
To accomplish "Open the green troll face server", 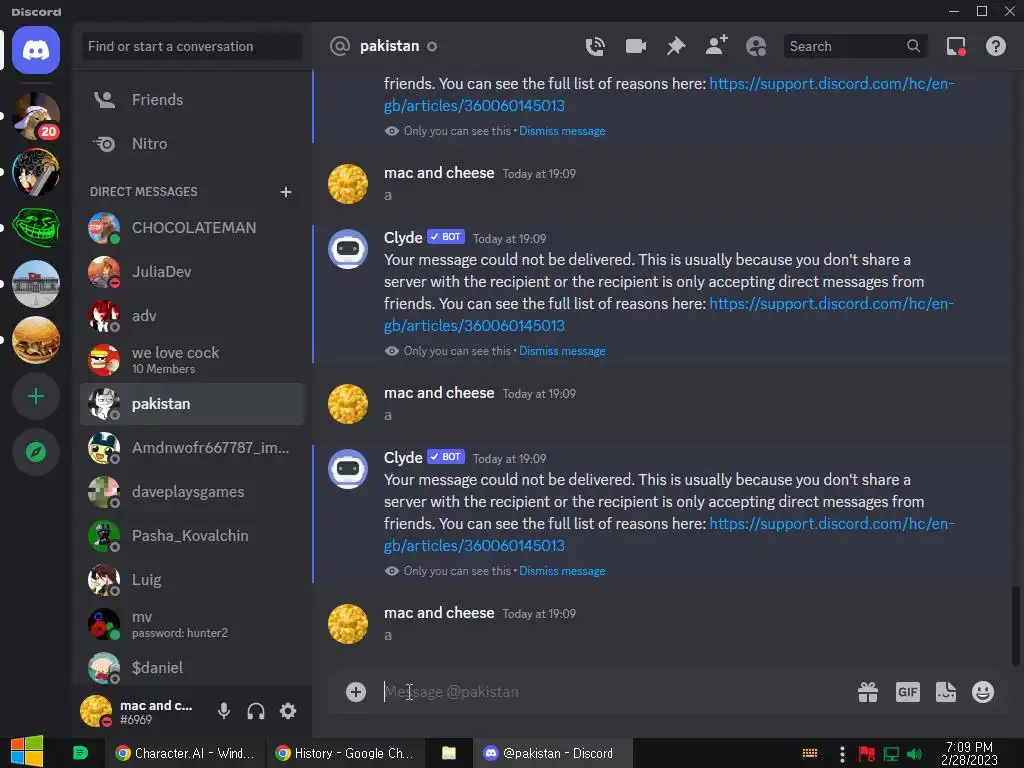I will (x=36, y=227).
